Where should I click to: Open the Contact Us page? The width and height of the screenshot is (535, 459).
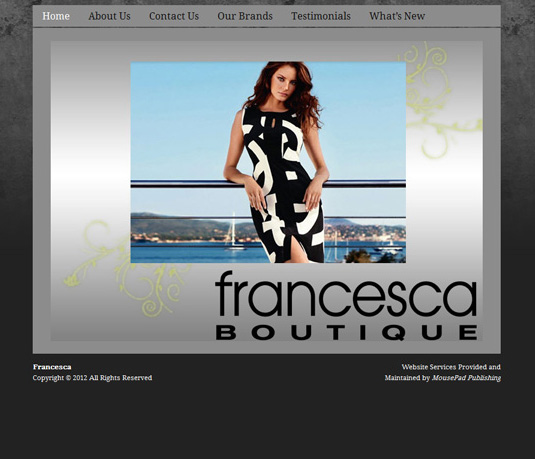point(174,16)
